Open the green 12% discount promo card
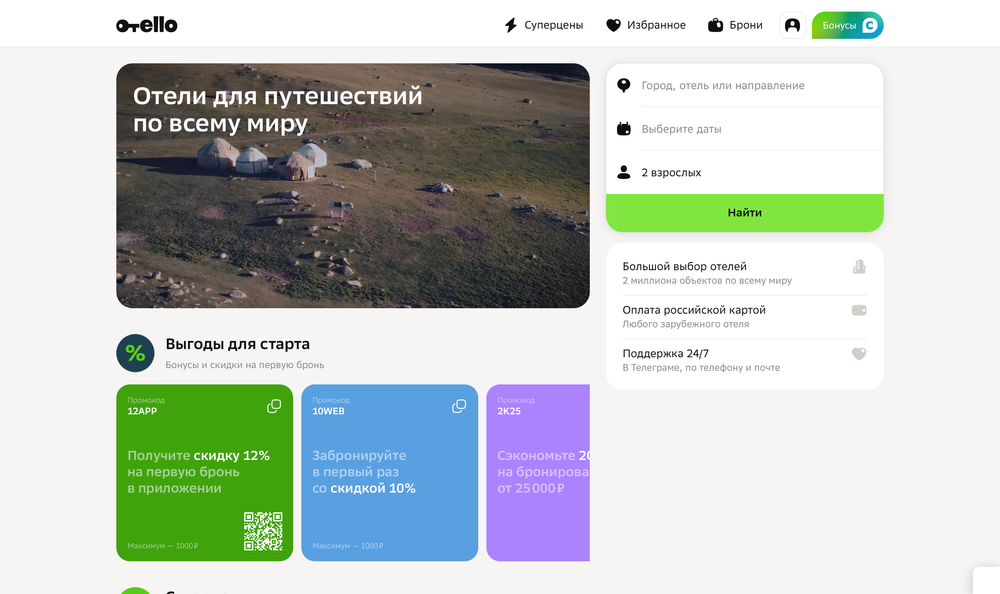This screenshot has width=1000, height=594. [x=205, y=473]
